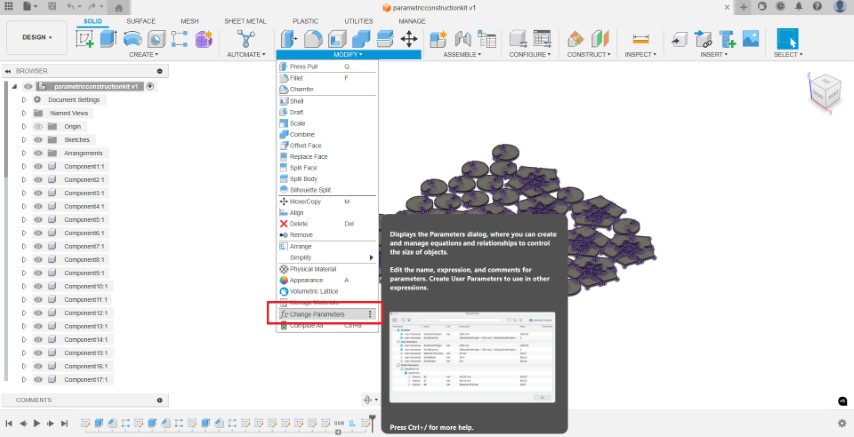This screenshot has width=854, height=437.
Task: Open the Create Form purple icon
Action: pos(204,39)
